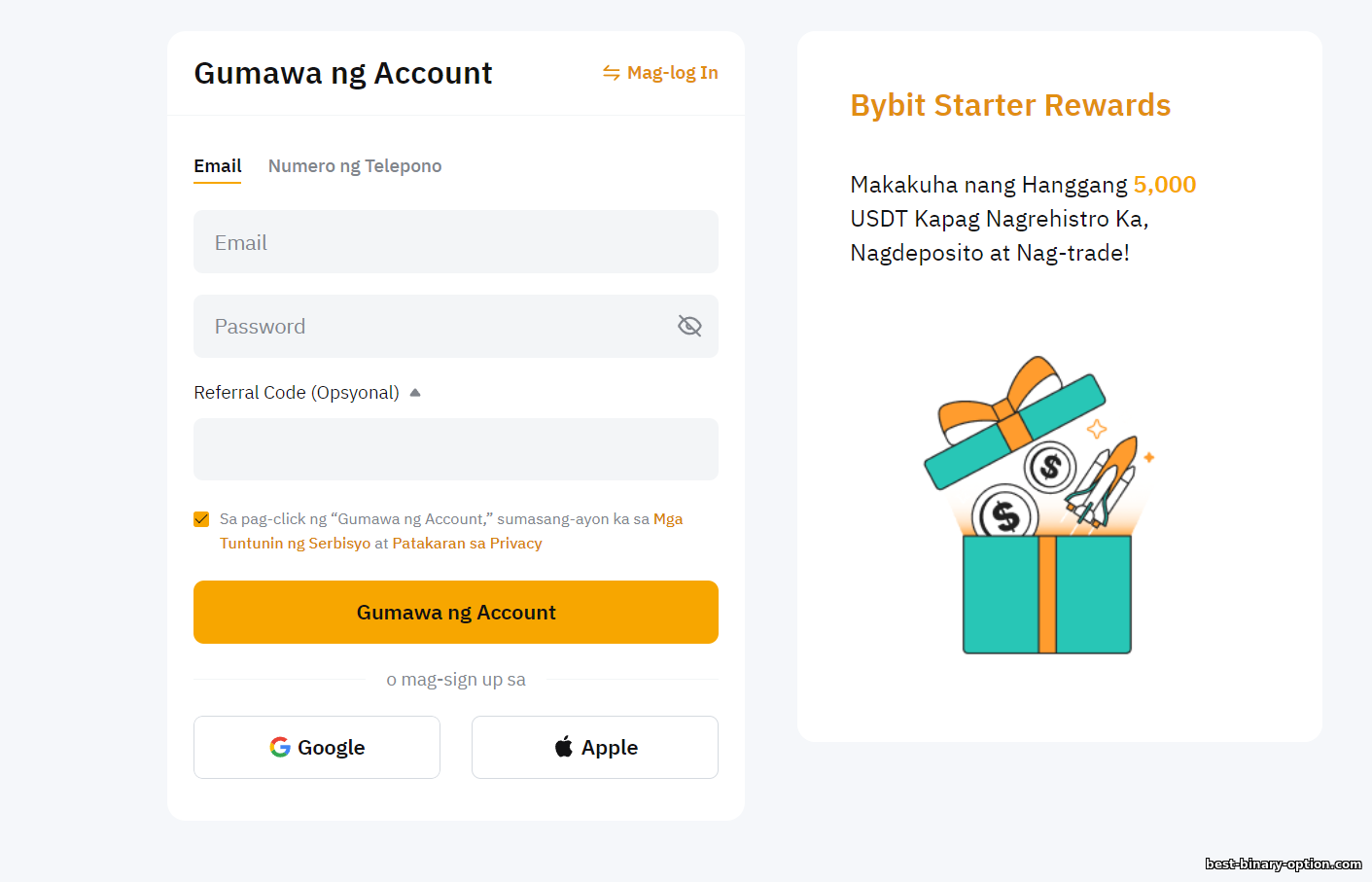Select the Email tab
Screen dimensions: 1372x882
click(217, 166)
